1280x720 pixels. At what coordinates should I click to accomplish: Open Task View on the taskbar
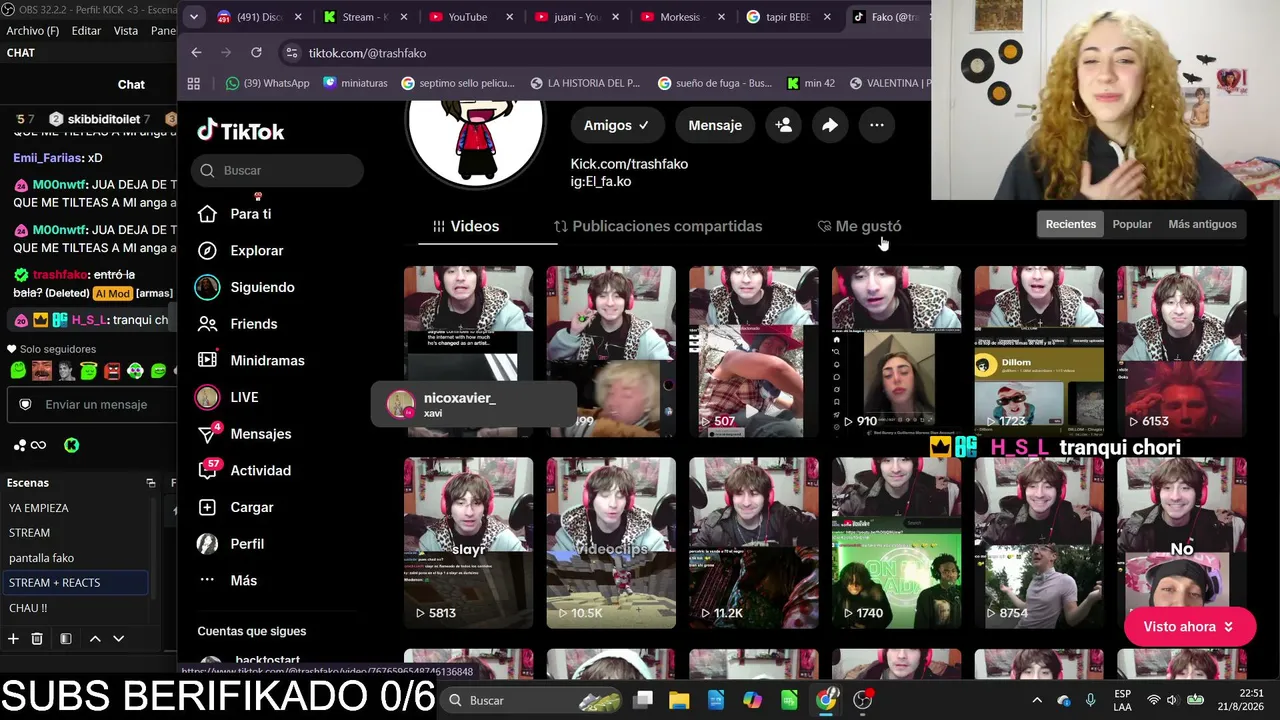[643, 700]
